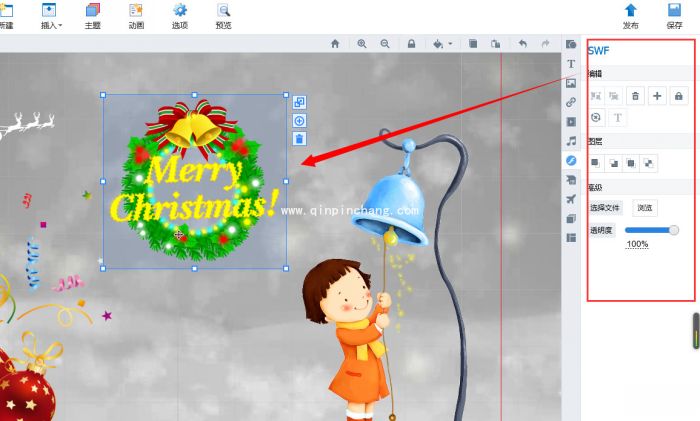The height and width of the screenshot is (421, 700).
Task: Select the link tool in sidebar
Action: (571, 102)
